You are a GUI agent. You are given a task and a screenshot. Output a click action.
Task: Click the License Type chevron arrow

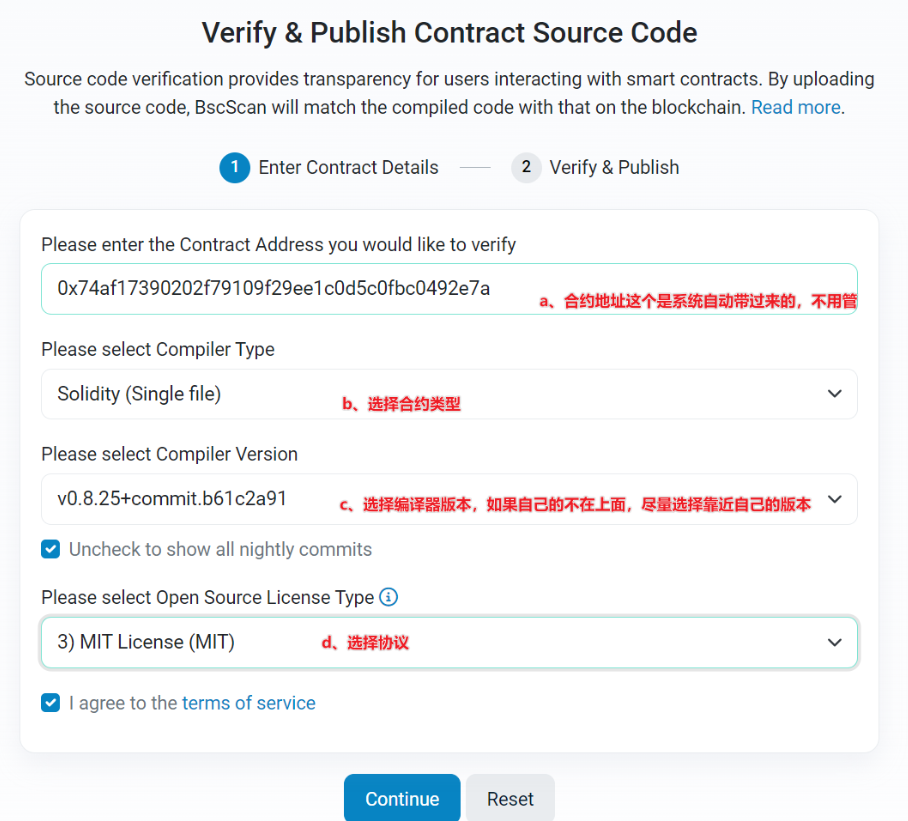point(835,642)
